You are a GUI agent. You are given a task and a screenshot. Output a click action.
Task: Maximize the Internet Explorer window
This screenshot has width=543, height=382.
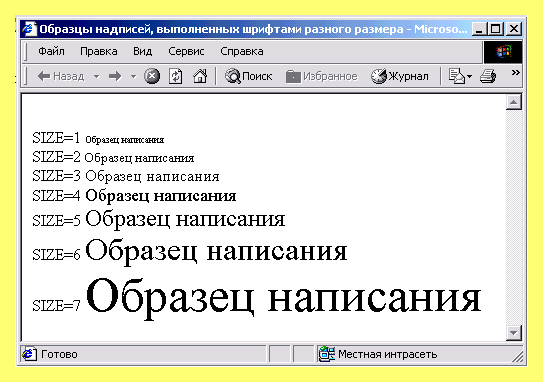496,29
